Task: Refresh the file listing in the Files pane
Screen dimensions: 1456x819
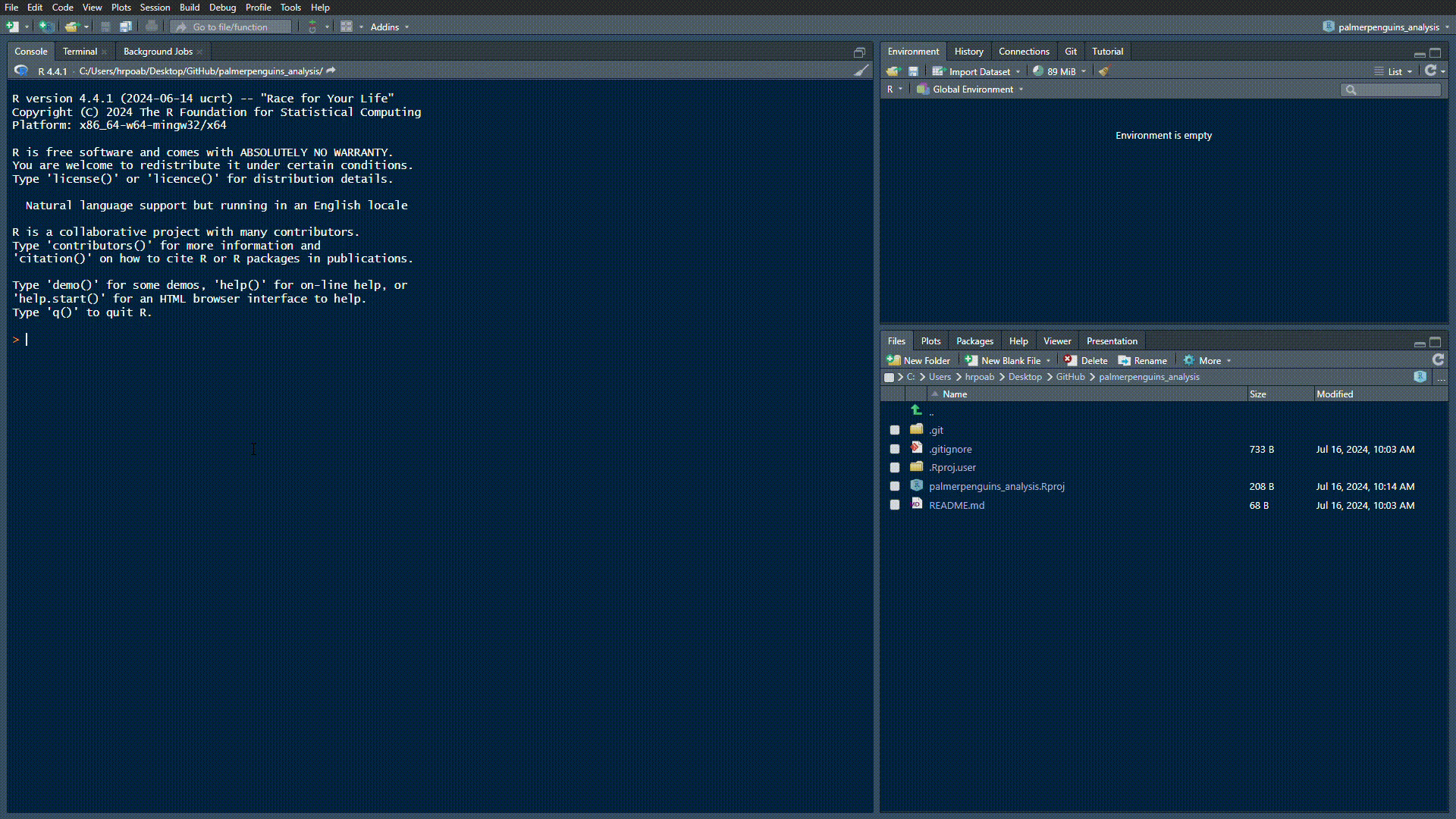Action: (x=1438, y=360)
